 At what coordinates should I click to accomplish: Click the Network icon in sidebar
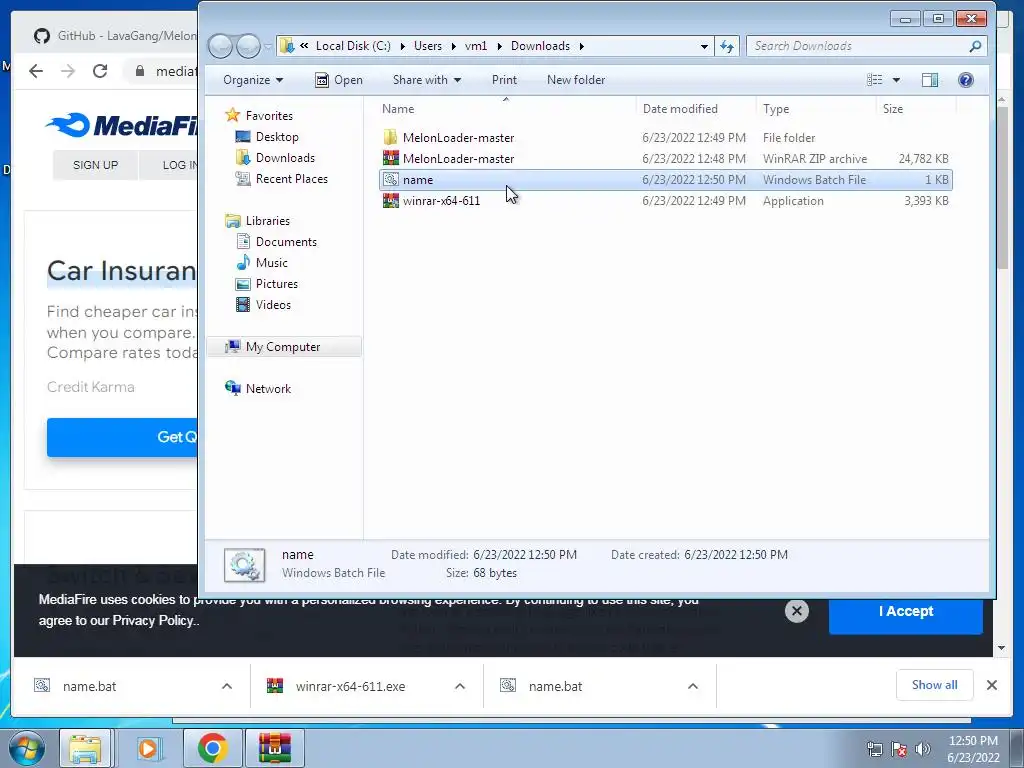[232, 388]
